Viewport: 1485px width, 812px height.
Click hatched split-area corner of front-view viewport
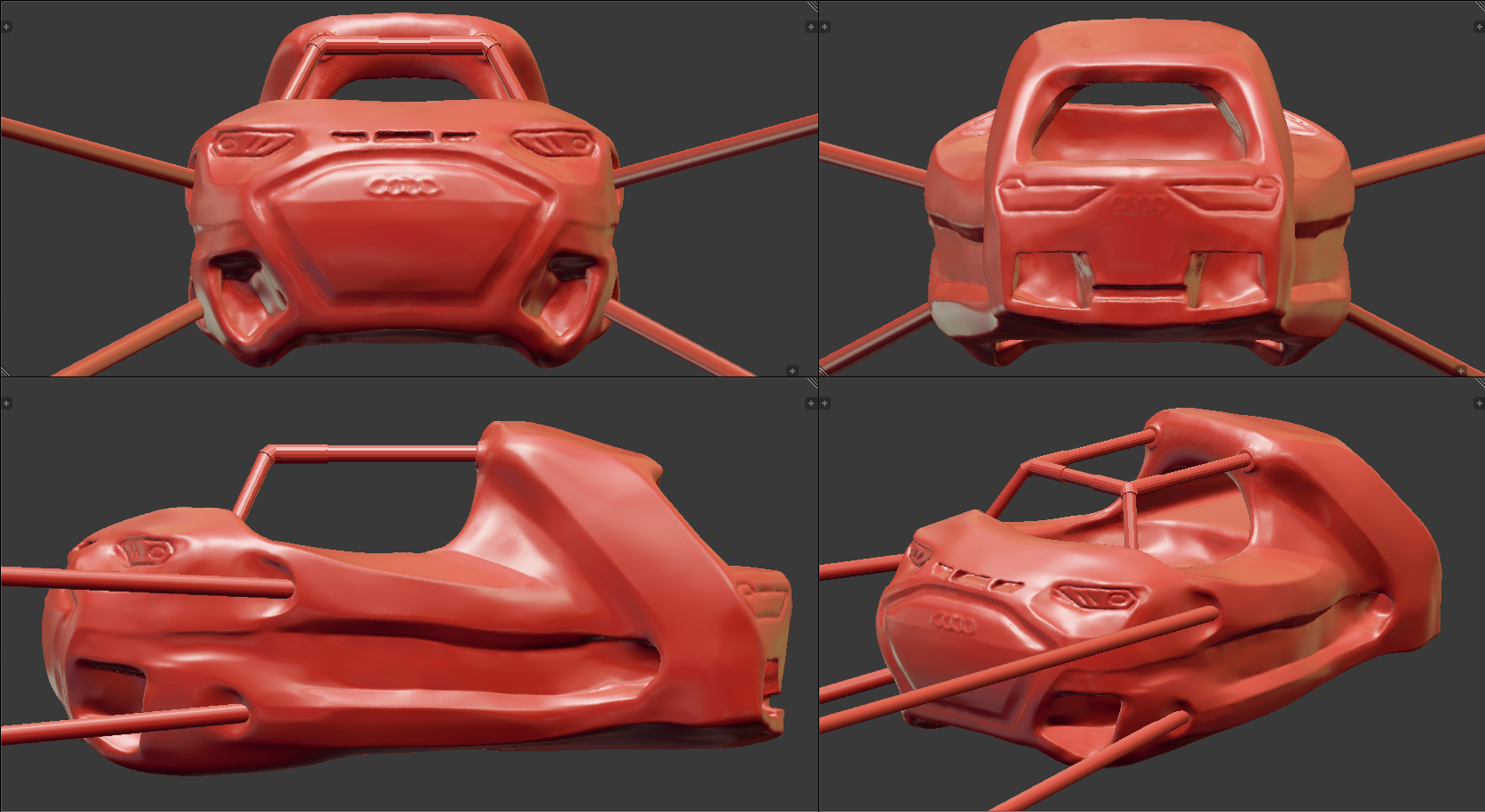click(x=812, y=5)
